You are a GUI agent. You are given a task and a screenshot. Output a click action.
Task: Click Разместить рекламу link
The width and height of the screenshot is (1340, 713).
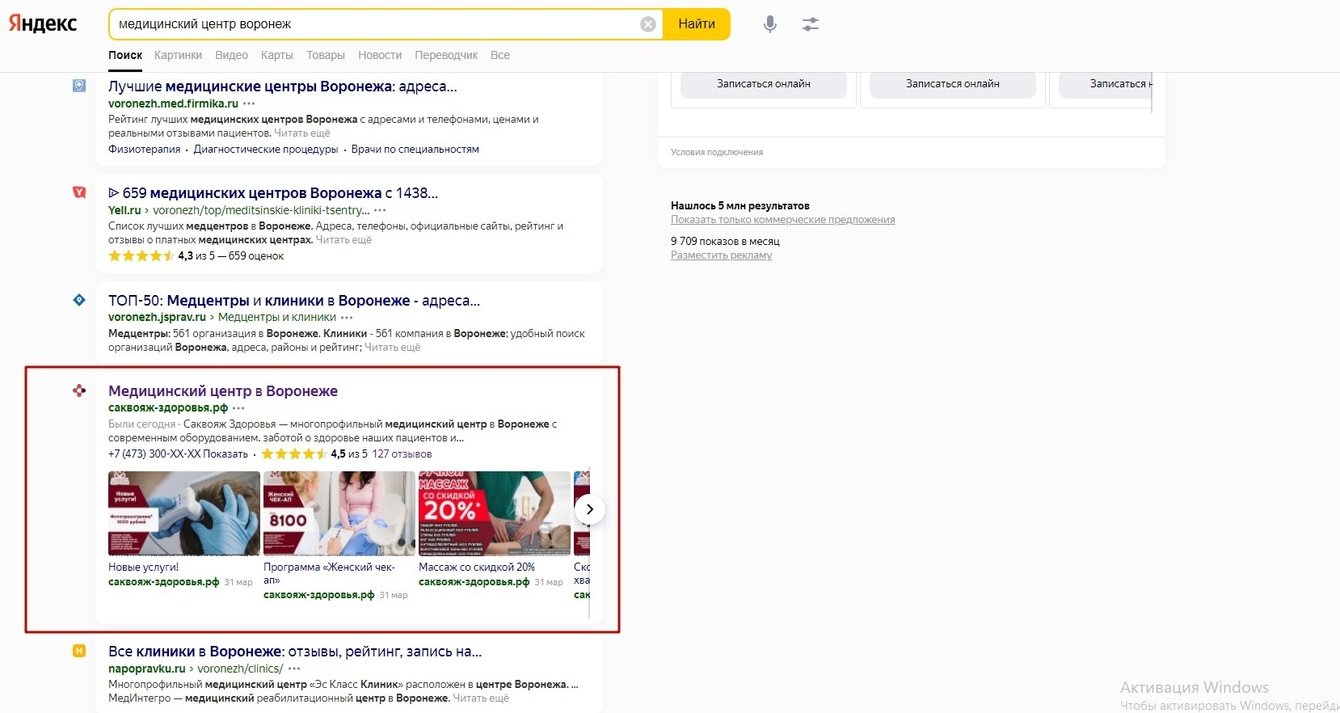[722, 255]
